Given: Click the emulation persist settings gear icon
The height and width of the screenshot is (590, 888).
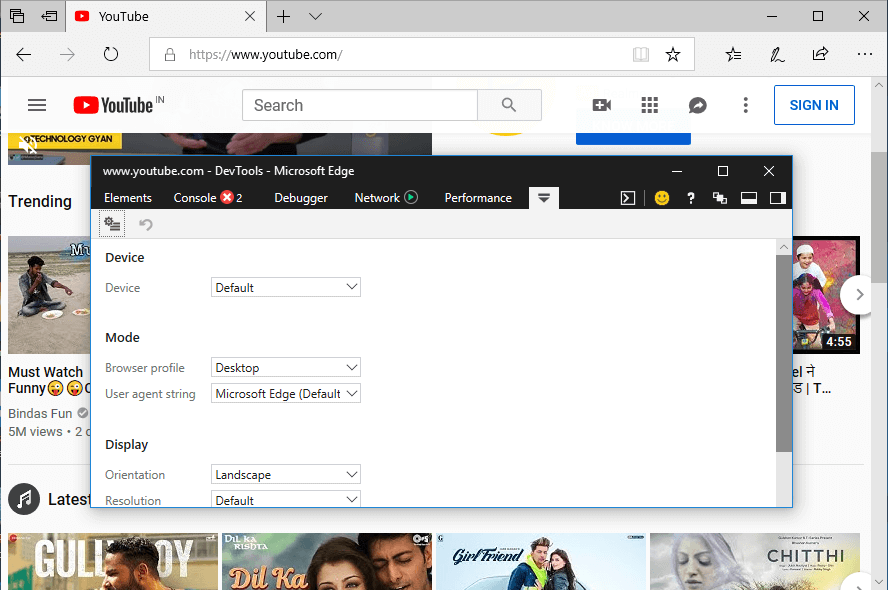Looking at the screenshot, I should pyautogui.click(x=112, y=224).
